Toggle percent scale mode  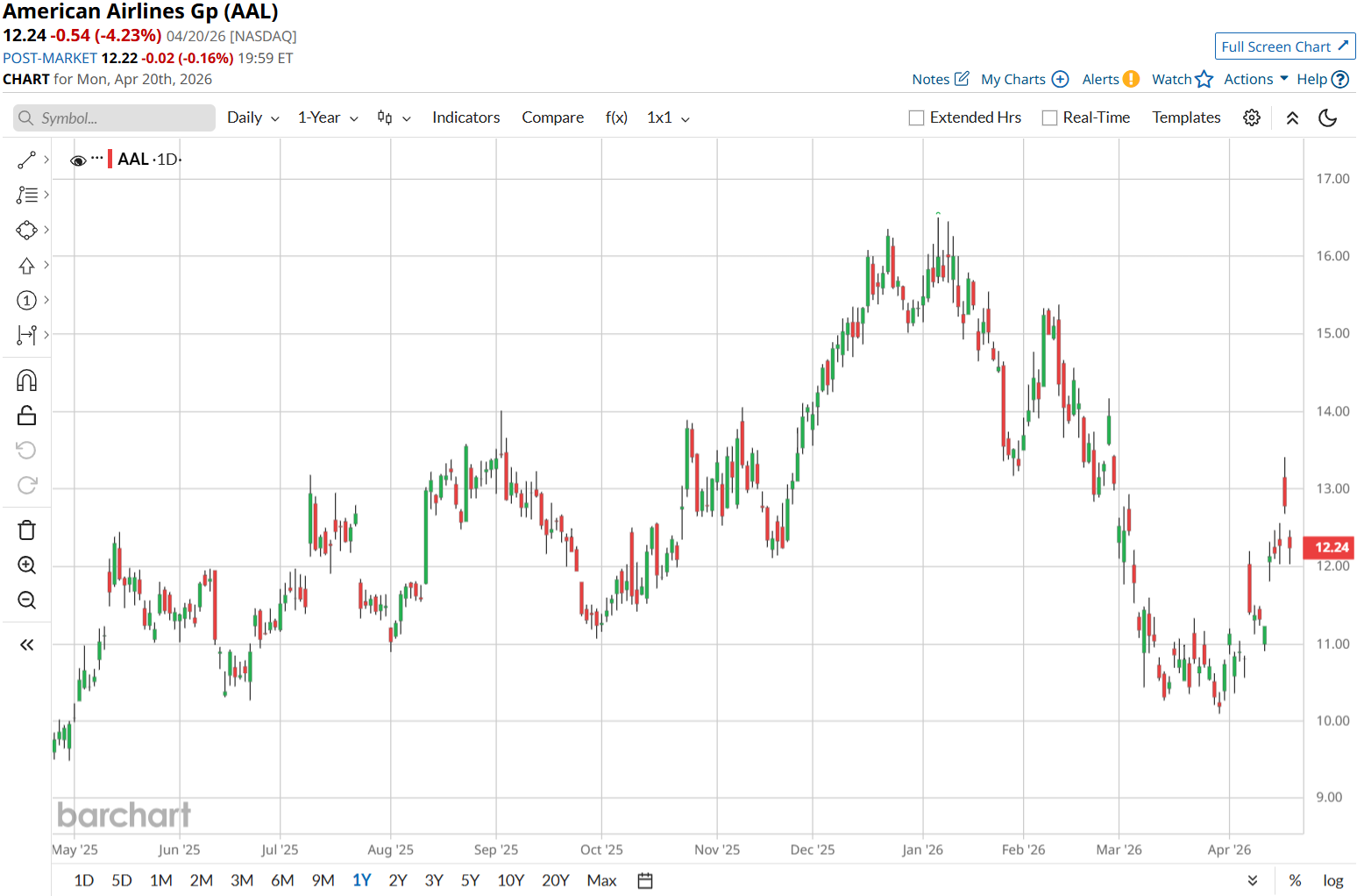1295,881
